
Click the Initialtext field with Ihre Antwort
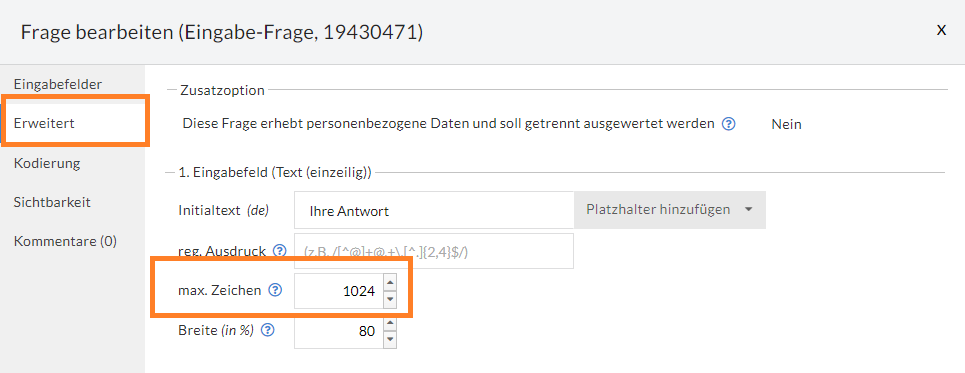[434, 210]
